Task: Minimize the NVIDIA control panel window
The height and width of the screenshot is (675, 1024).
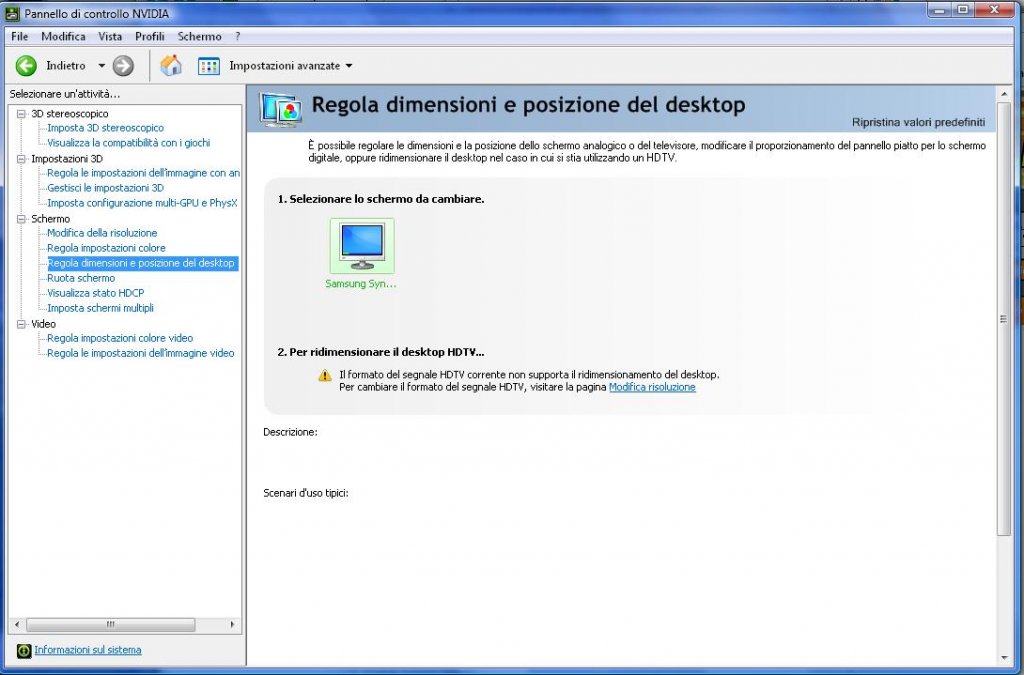Action: (x=940, y=10)
